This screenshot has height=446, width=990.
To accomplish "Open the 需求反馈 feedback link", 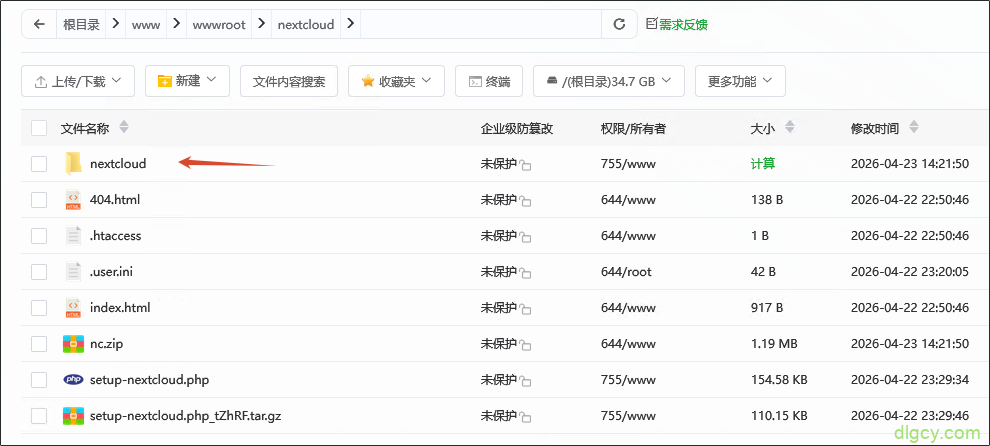I will tap(677, 25).
